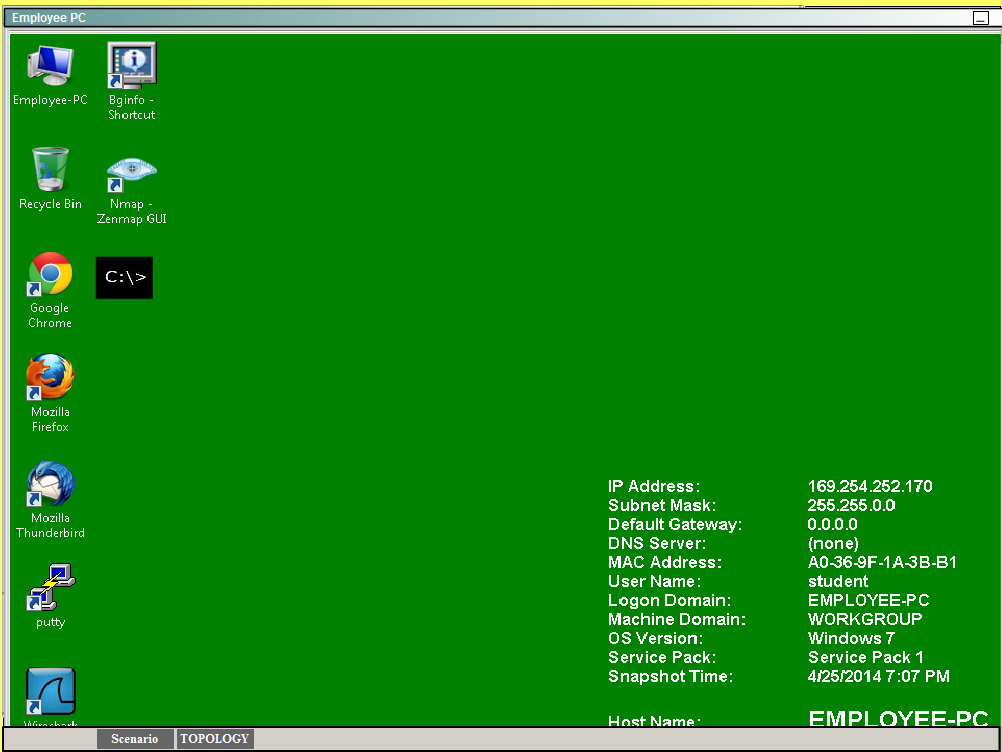1002x752 pixels.
Task: Open Mozilla Thunderbird mail client
Action: point(50,484)
